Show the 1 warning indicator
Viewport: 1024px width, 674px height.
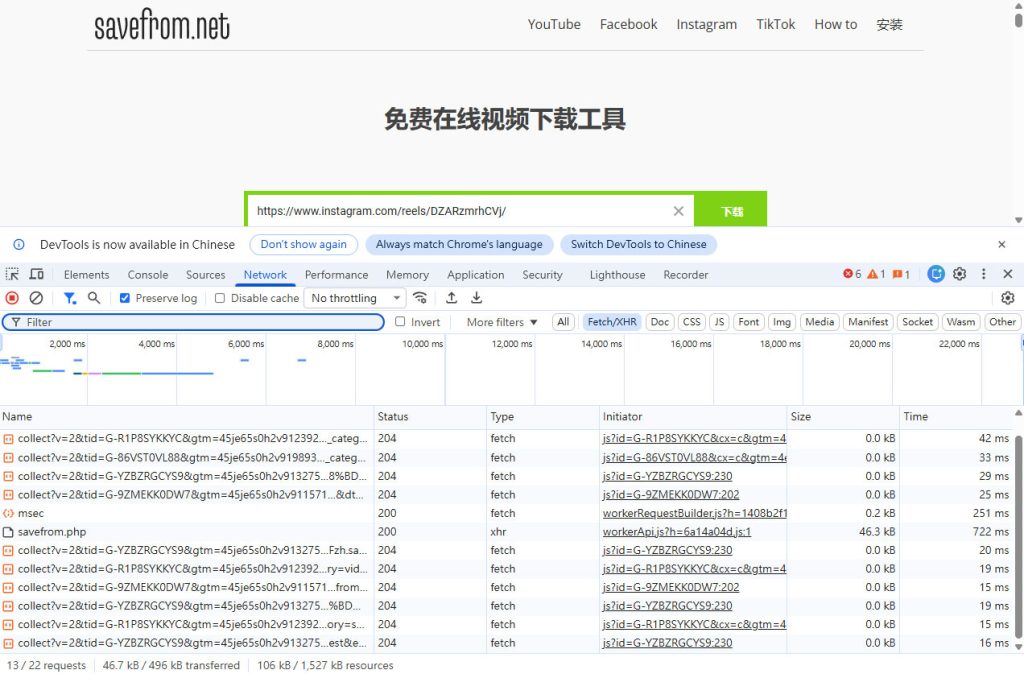point(876,274)
